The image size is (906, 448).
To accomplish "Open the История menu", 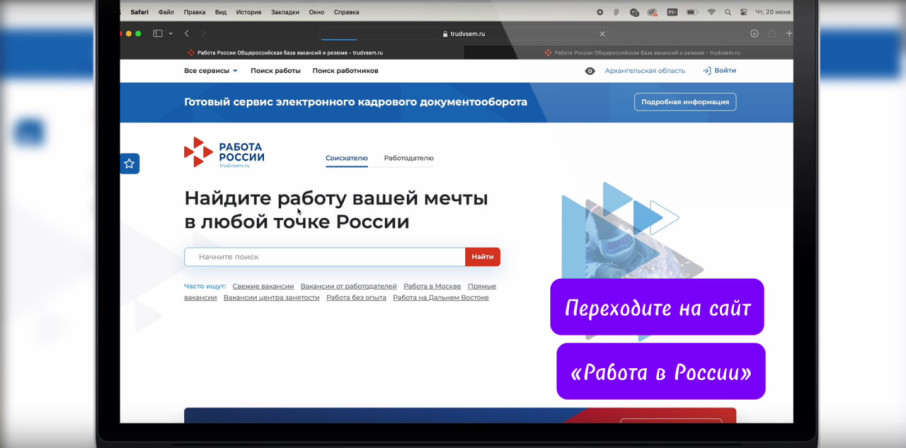I will tap(248, 12).
